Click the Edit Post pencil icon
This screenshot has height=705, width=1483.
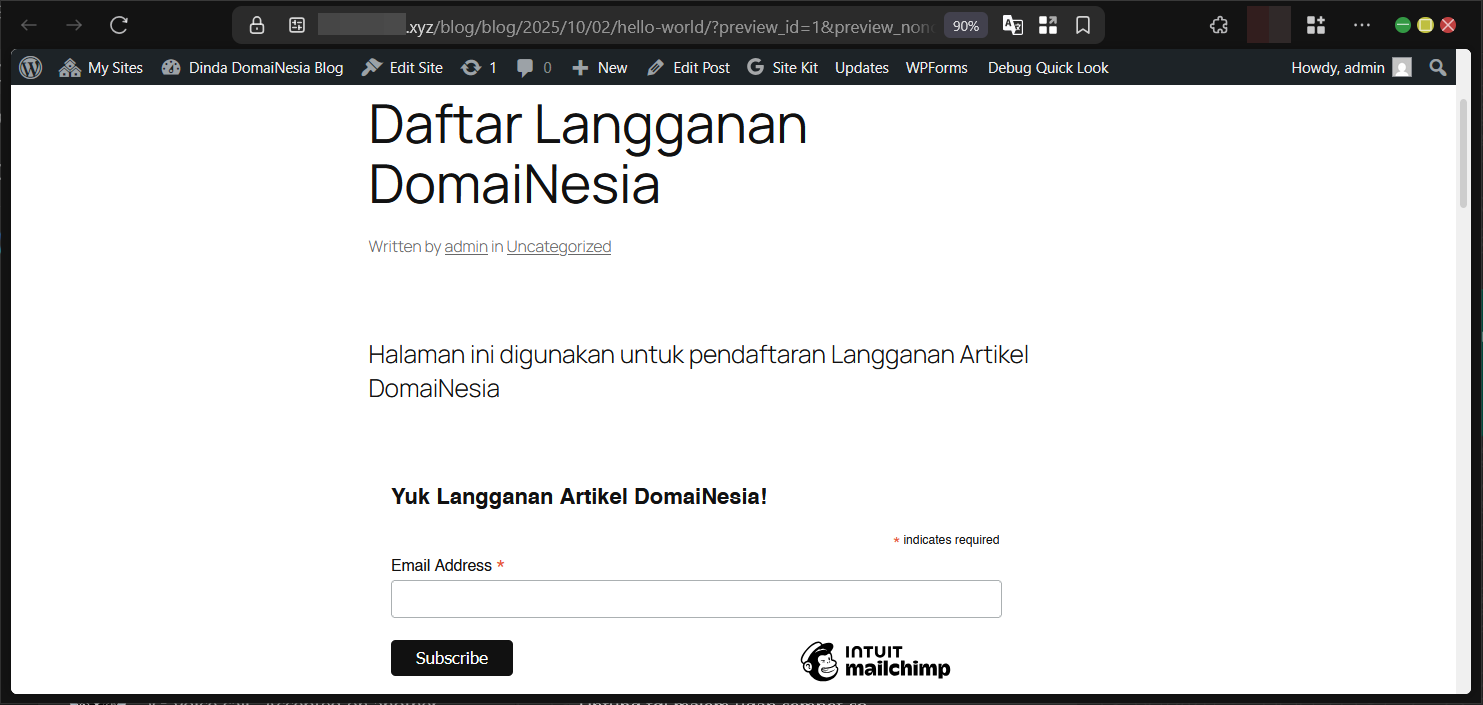[656, 67]
